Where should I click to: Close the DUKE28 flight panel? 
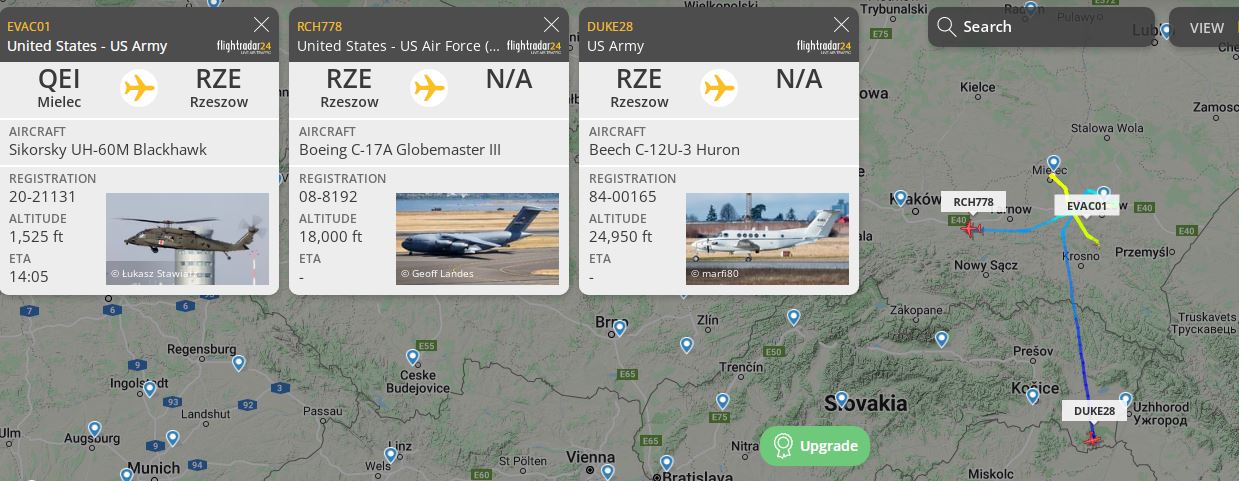coord(841,25)
